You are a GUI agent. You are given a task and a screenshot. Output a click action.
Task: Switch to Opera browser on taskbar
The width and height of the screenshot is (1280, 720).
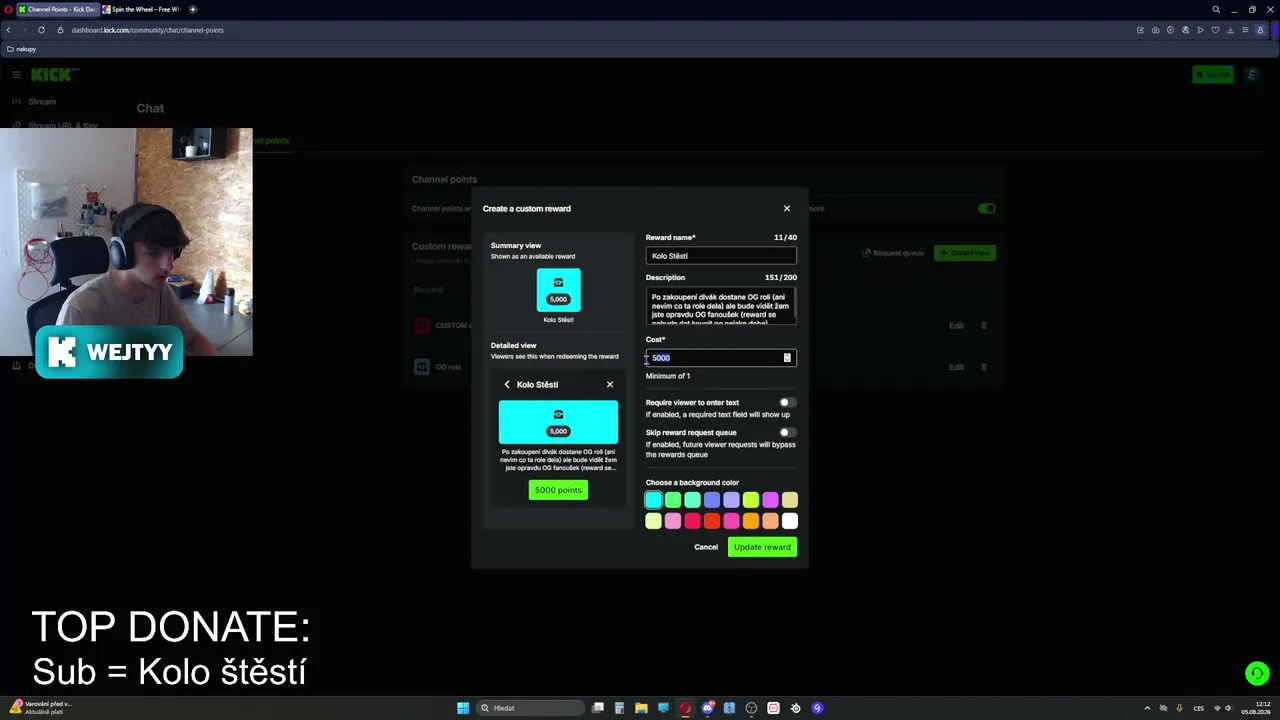[685, 708]
